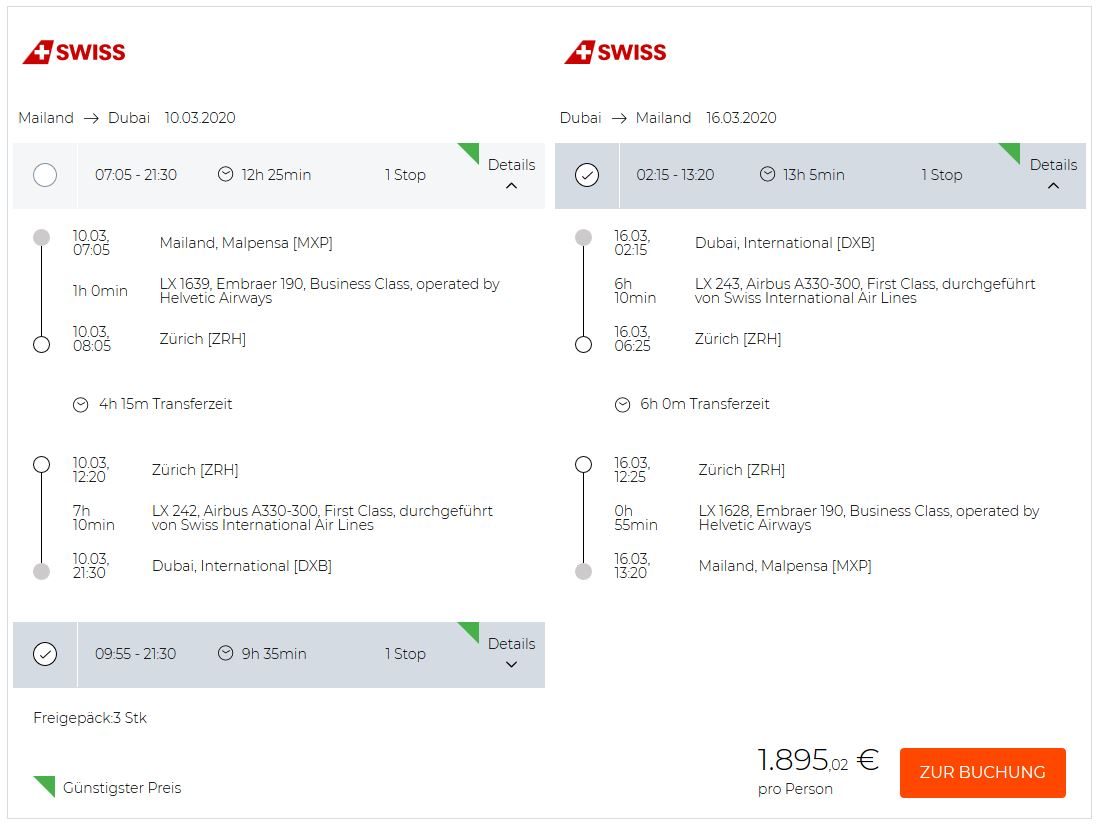The image size is (1101, 825).
Task: Select the 09:55 - 21:30 outbound flight radio
Action: coord(45,654)
